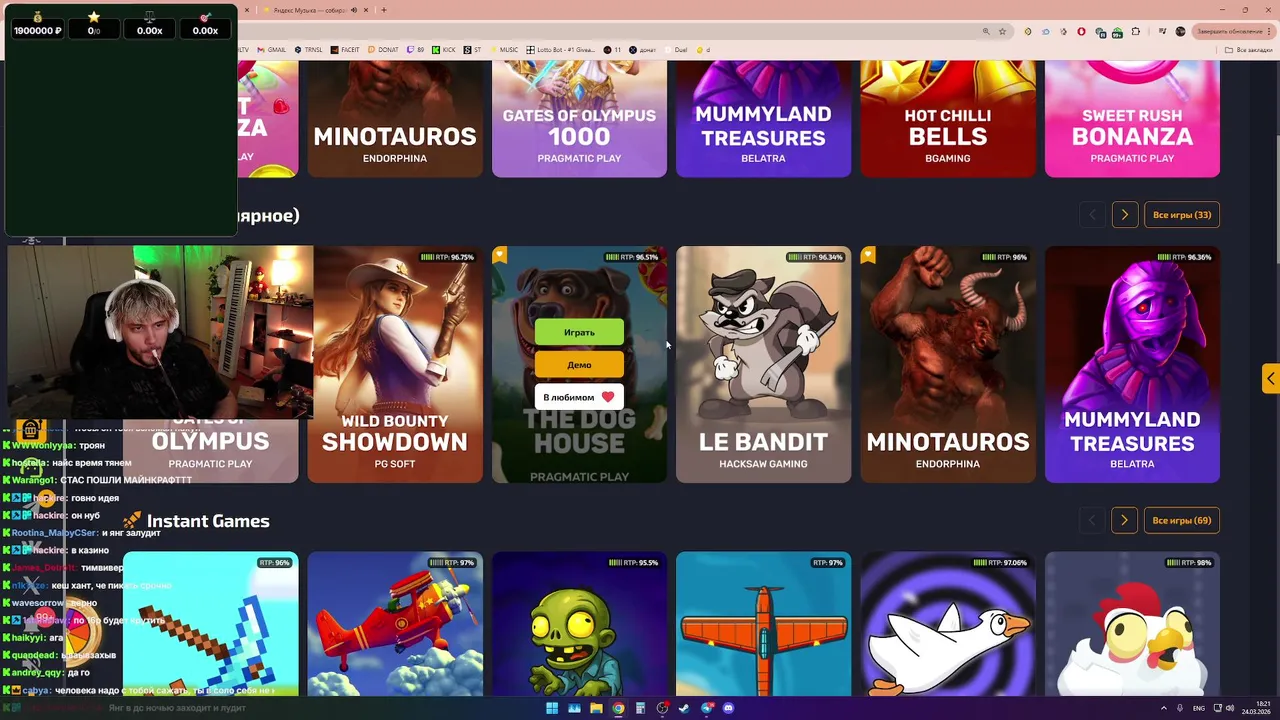This screenshot has width=1280, height=720.
Task: Open File Explorer from the taskbar
Action: pos(596,708)
